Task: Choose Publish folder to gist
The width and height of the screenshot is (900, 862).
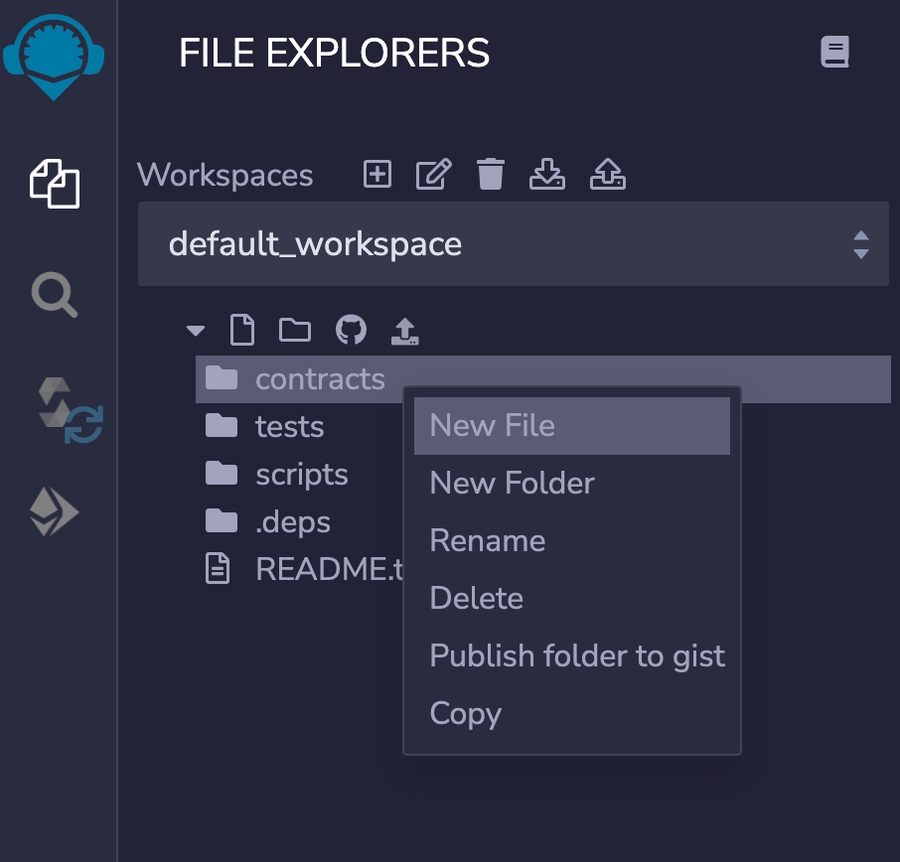Action: pos(577,655)
